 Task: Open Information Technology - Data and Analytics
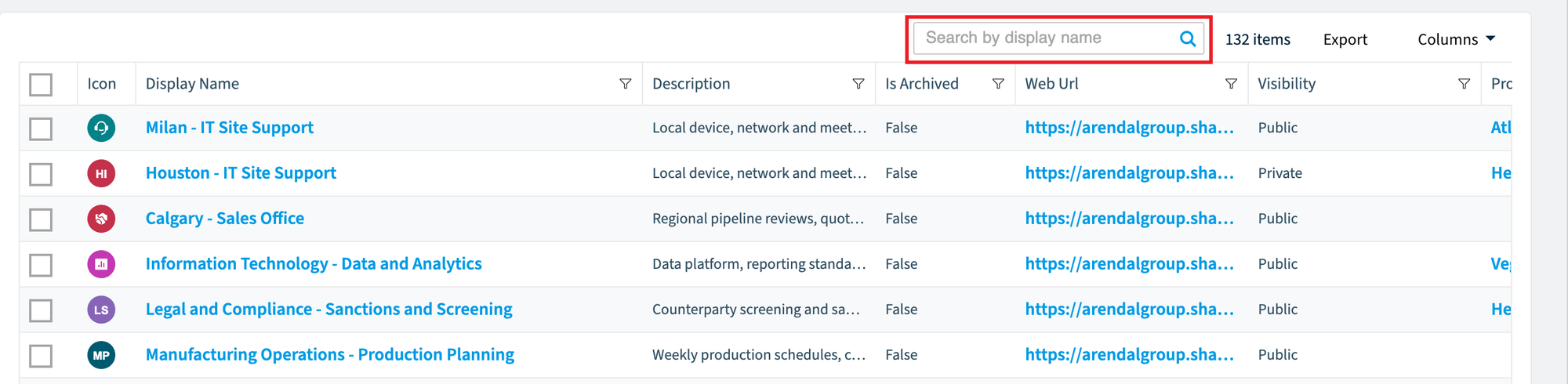[314, 264]
